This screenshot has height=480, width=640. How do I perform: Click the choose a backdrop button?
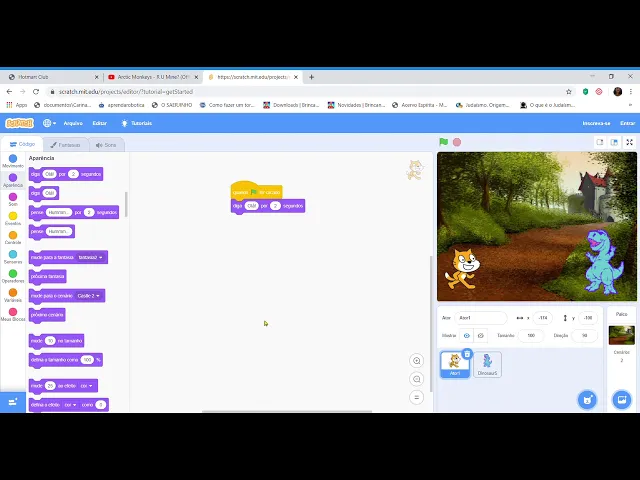pyautogui.click(x=622, y=400)
